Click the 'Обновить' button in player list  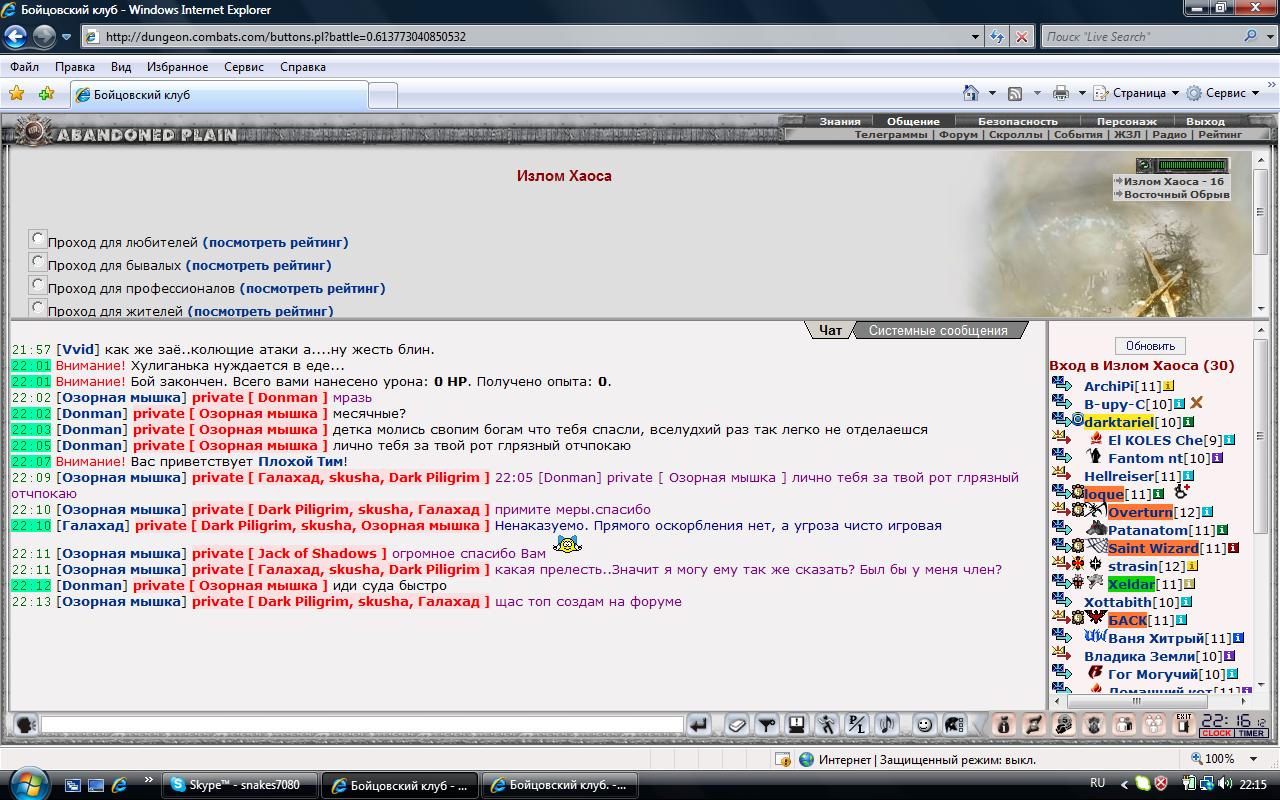coord(1150,345)
